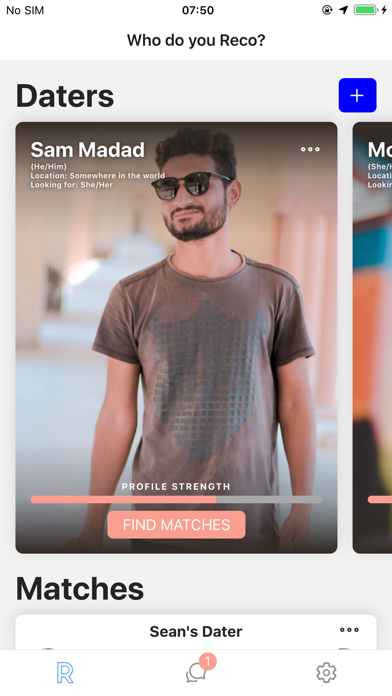Image resolution: width=392 pixels, height=696 pixels.
Task: Tap Sam Madad's profile photo card
Action: [176, 337]
